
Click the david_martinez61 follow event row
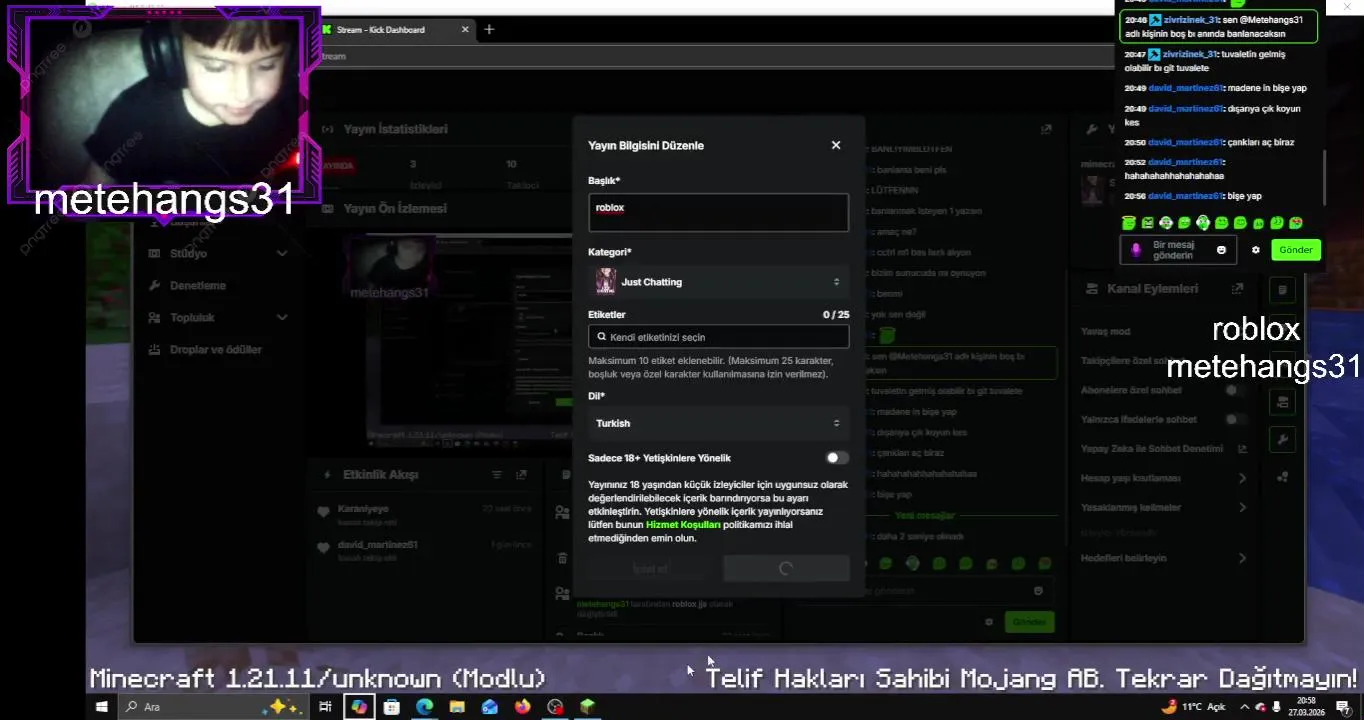425,550
